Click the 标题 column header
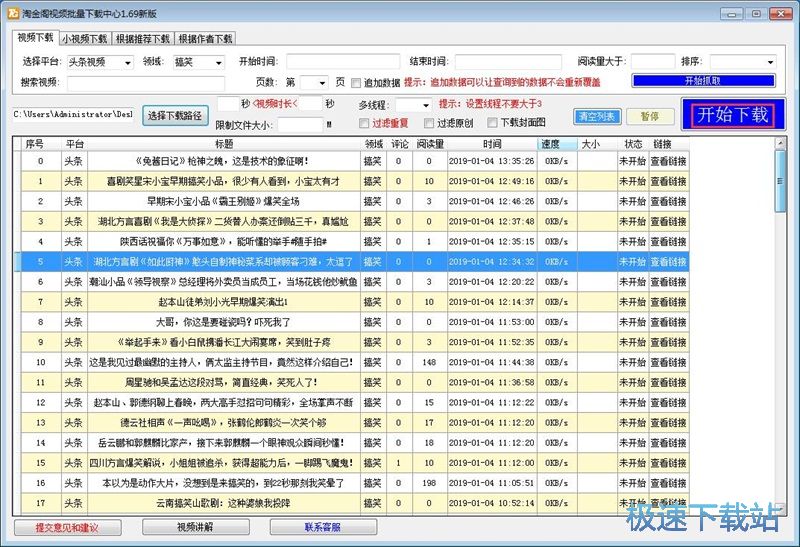The height and width of the screenshot is (547, 800). click(x=224, y=144)
